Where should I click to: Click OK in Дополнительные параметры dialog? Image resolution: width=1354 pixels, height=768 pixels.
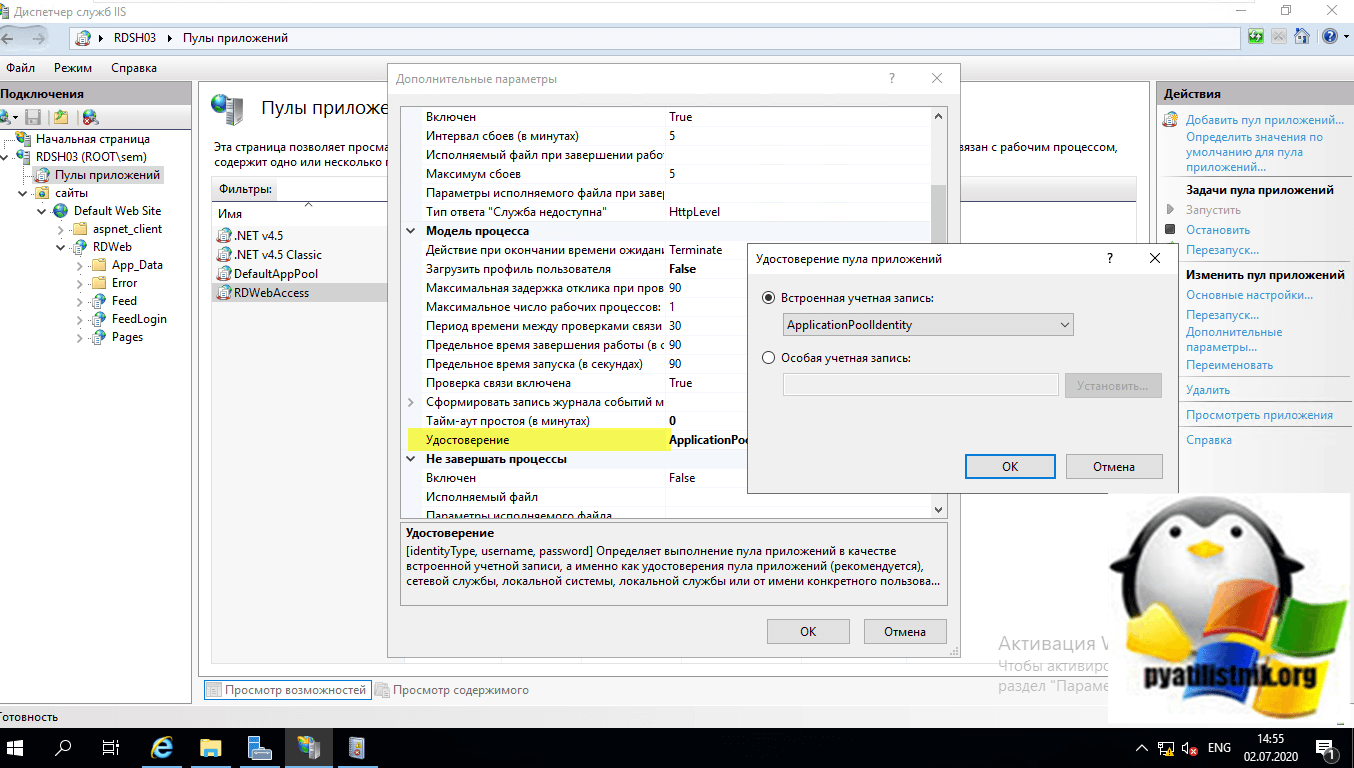coord(808,631)
